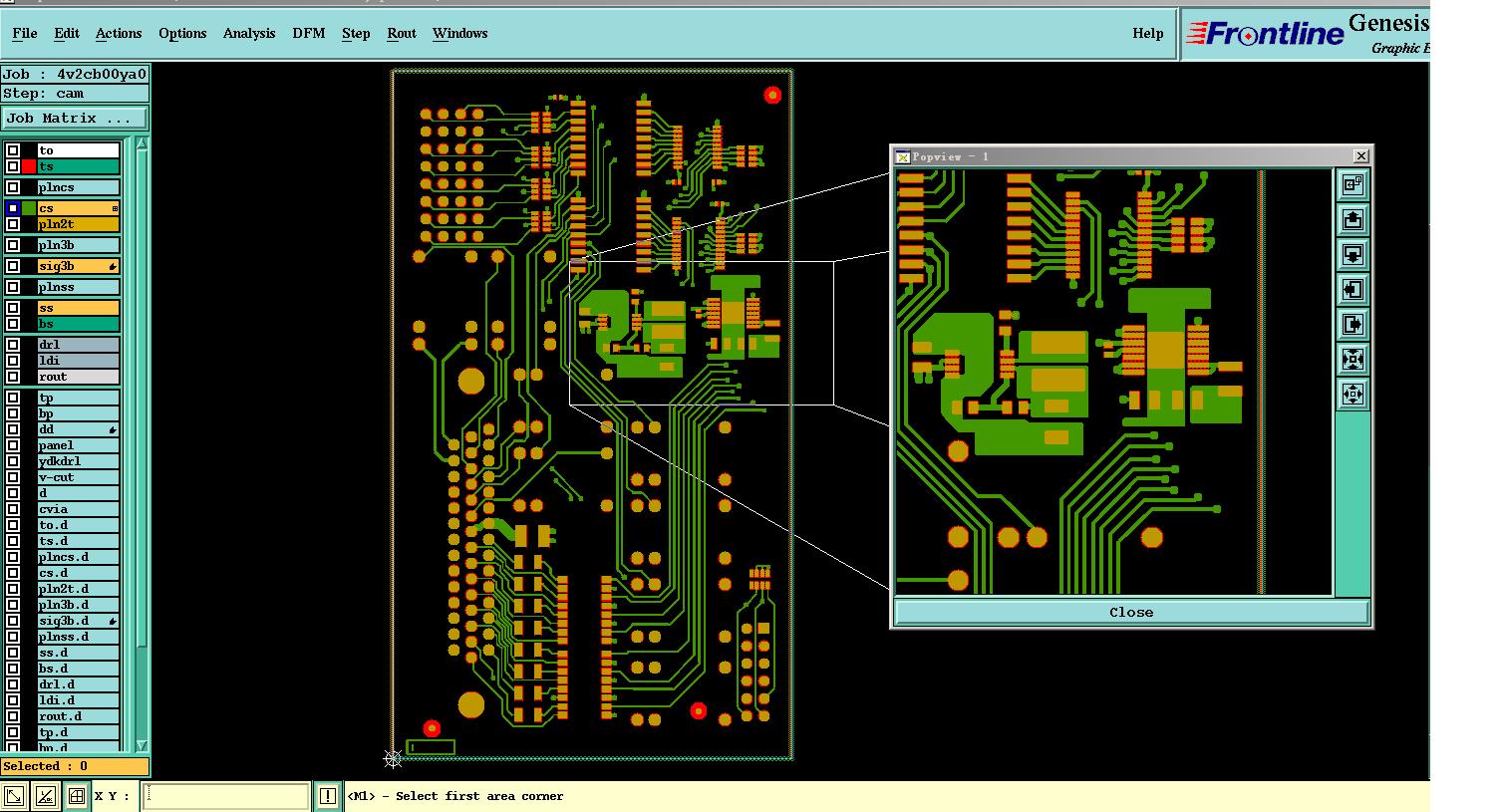Open the Actions menu
This screenshot has width=1505, height=812.
point(119,33)
